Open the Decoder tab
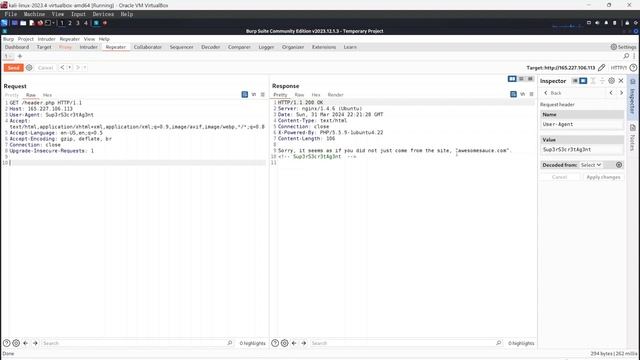This screenshot has width=640, height=360. click(211, 47)
